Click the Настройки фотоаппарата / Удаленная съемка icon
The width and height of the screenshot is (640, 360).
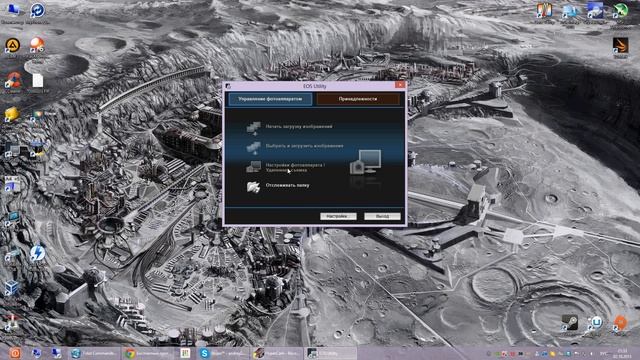pos(253,167)
